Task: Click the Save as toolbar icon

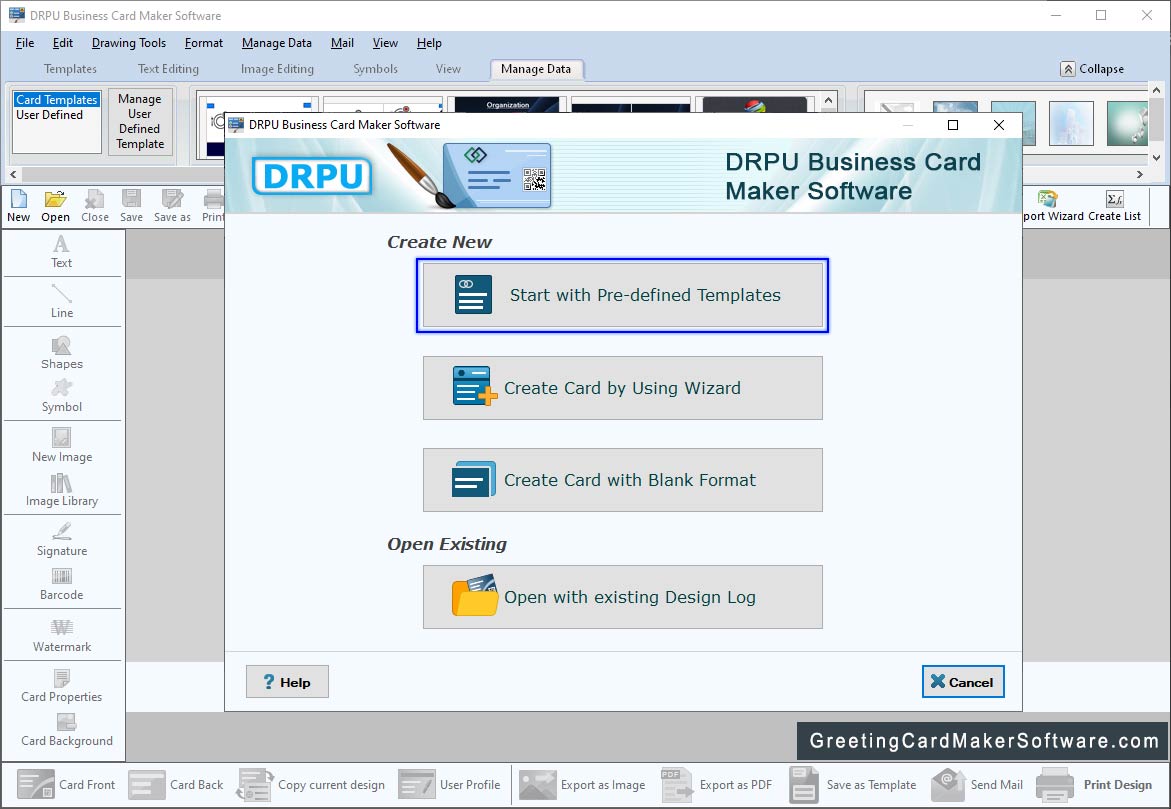Action: tap(173, 206)
